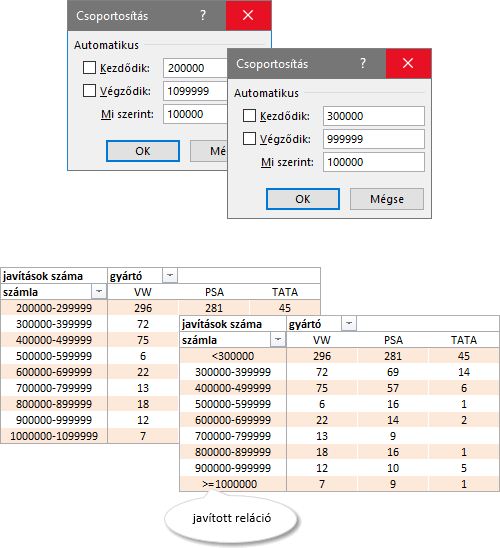Click the Végződik field showing 999999
500x548 pixels.
pyautogui.click(x=374, y=139)
